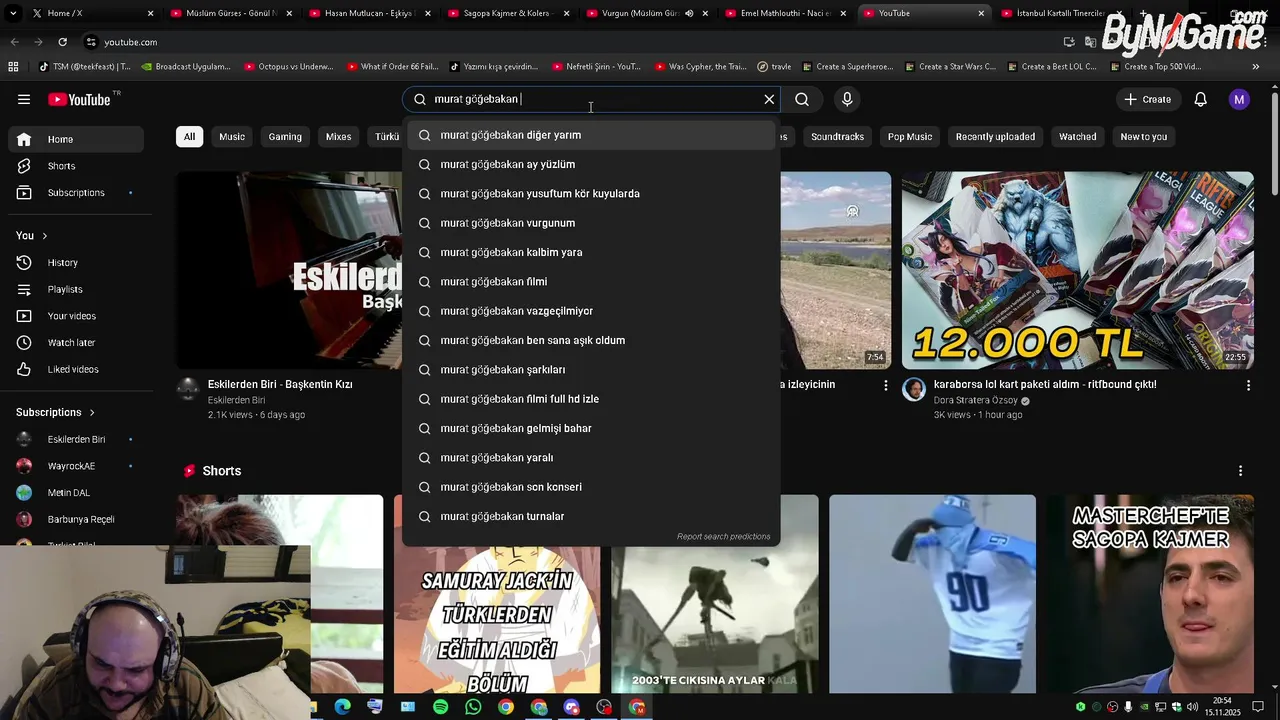Select the 'New to you' filter chip
This screenshot has height=720, width=1280.
point(1144,136)
